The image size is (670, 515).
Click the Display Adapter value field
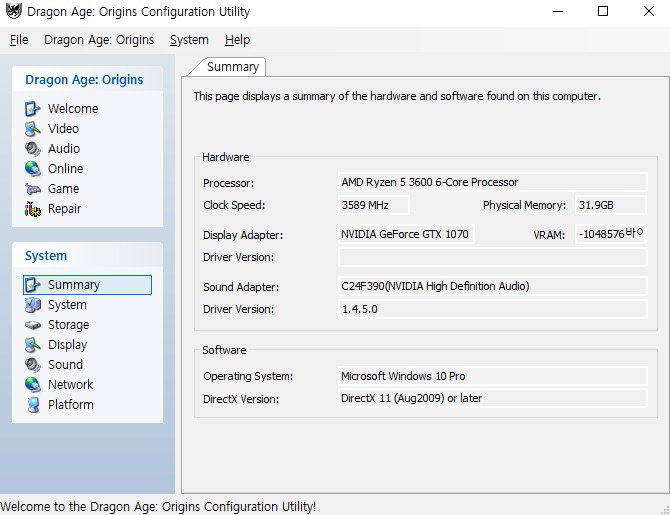point(405,235)
